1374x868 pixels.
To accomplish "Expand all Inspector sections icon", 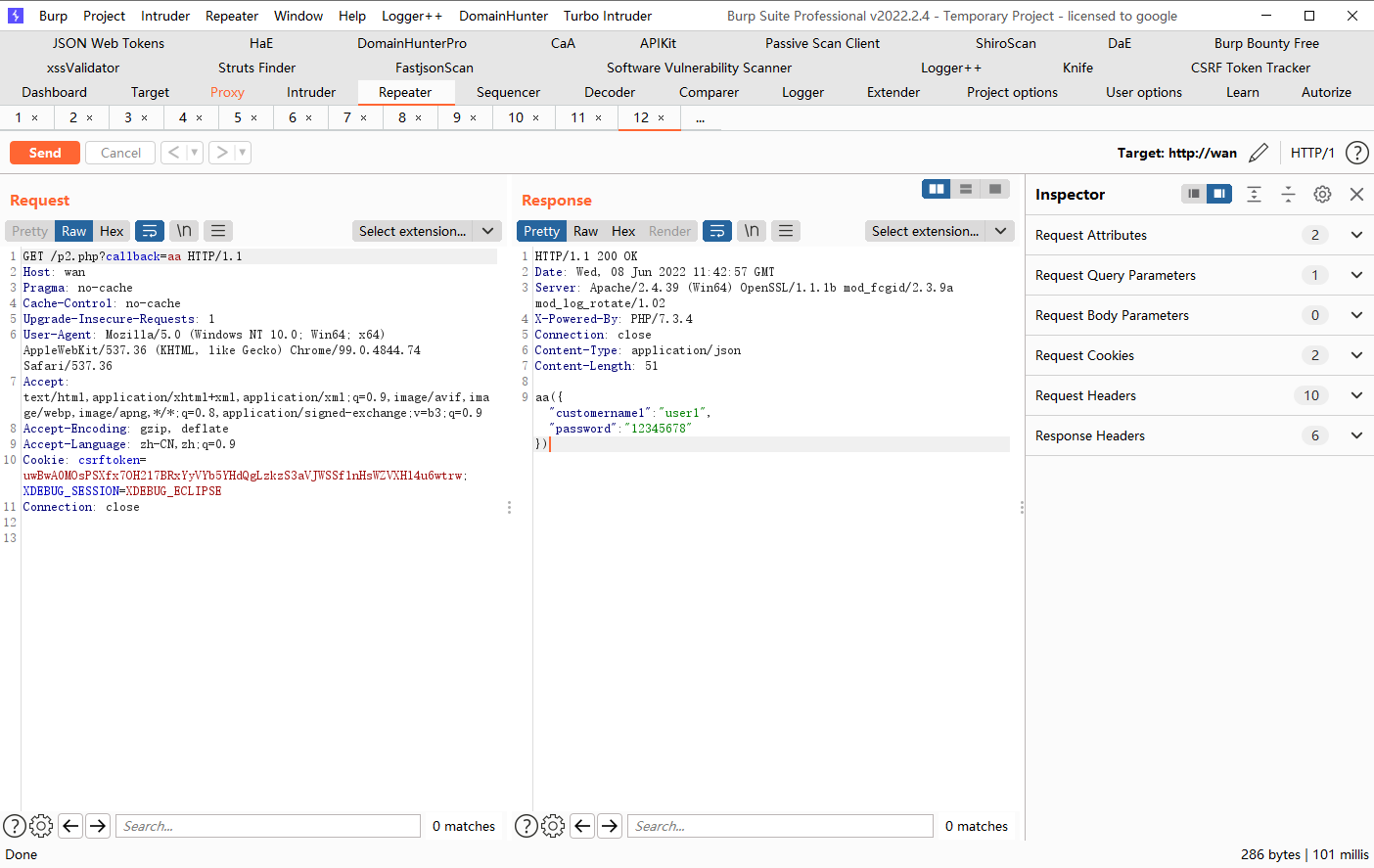I will 1254,194.
